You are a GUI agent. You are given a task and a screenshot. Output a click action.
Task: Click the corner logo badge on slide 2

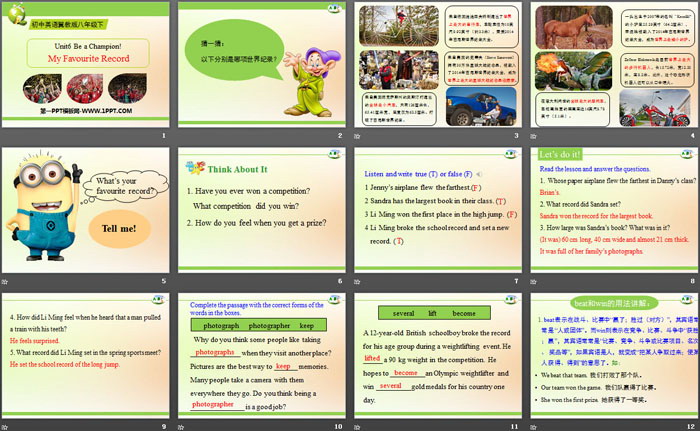(x=334, y=8)
